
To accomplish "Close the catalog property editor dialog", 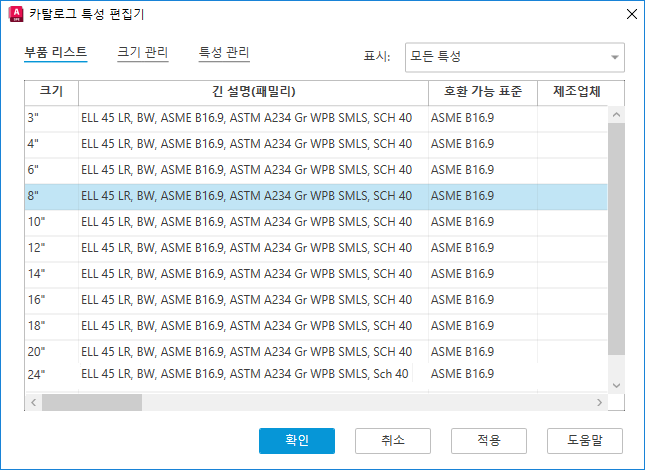I will tap(630, 14).
